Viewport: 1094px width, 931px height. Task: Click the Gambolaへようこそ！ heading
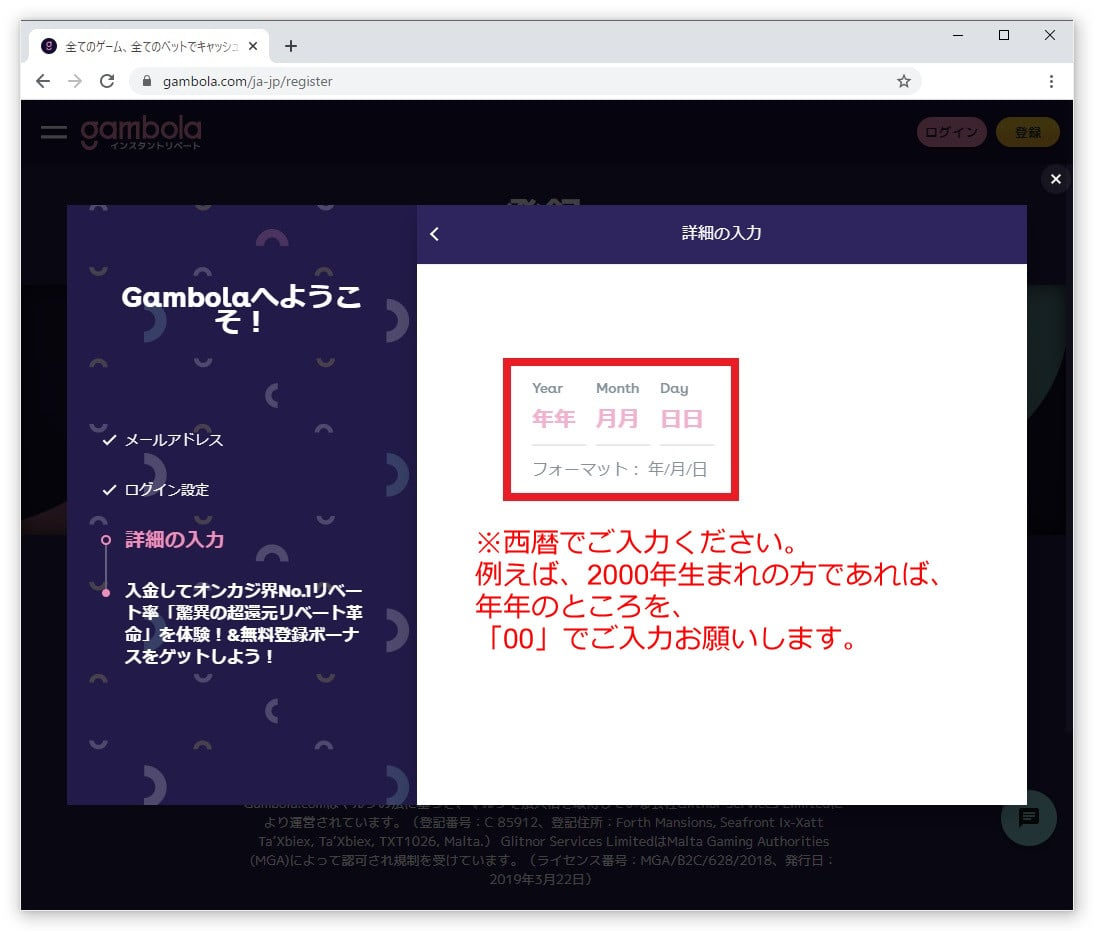pyautogui.click(x=241, y=308)
